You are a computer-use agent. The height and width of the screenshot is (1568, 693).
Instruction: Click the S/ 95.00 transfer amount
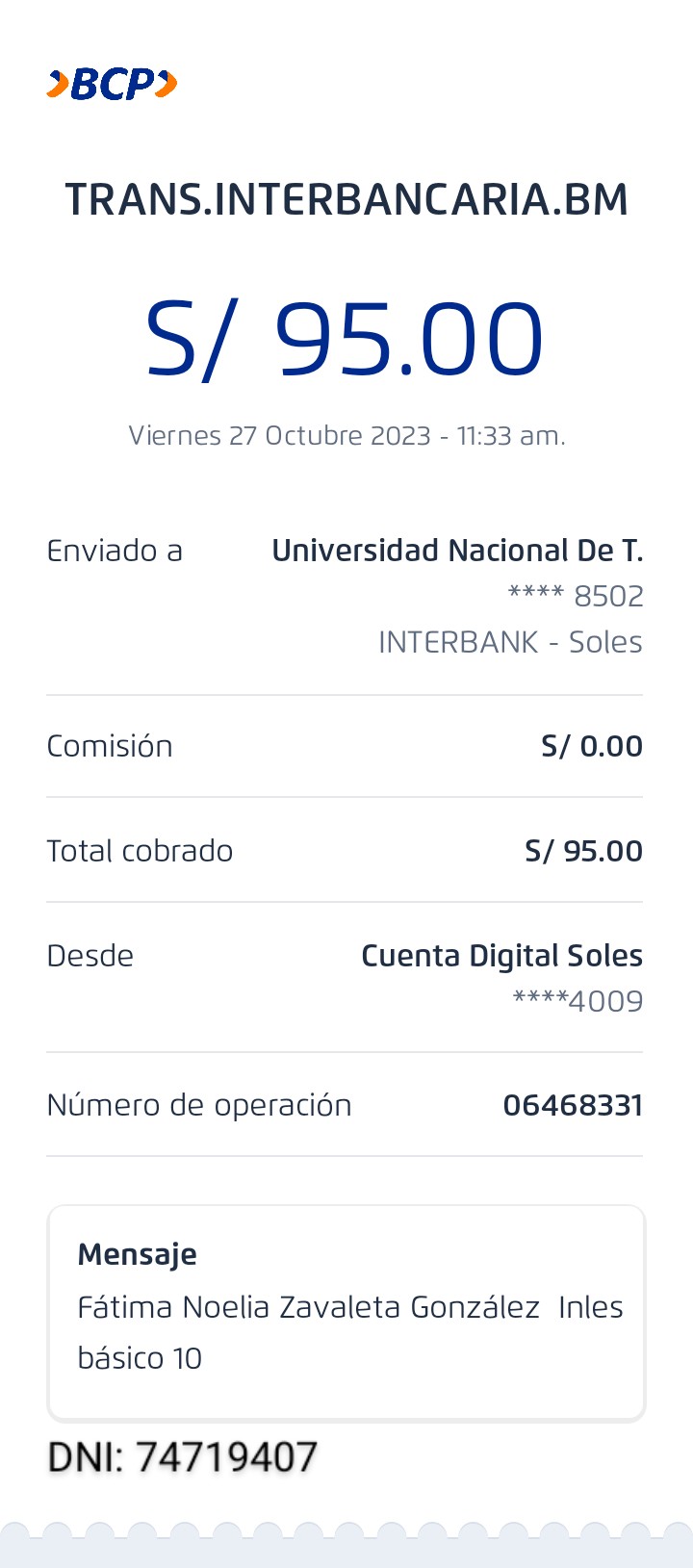[x=345, y=339]
